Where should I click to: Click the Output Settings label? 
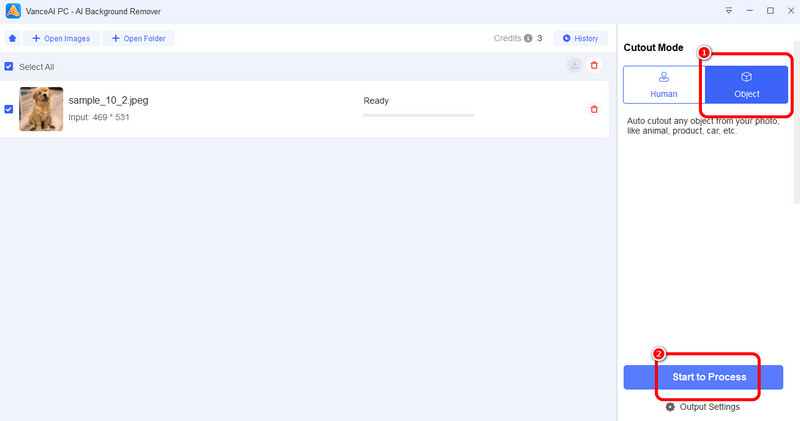click(709, 407)
